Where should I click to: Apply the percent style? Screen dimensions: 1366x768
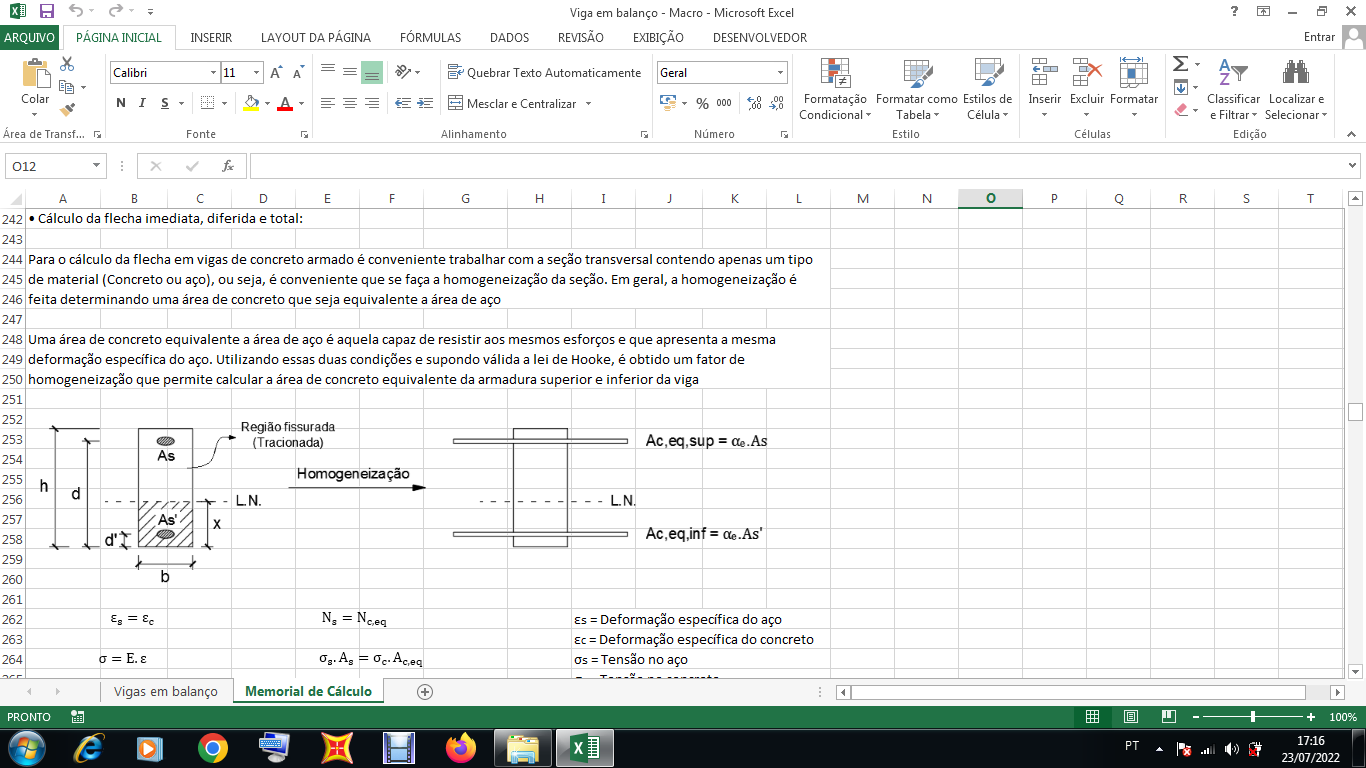point(702,103)
